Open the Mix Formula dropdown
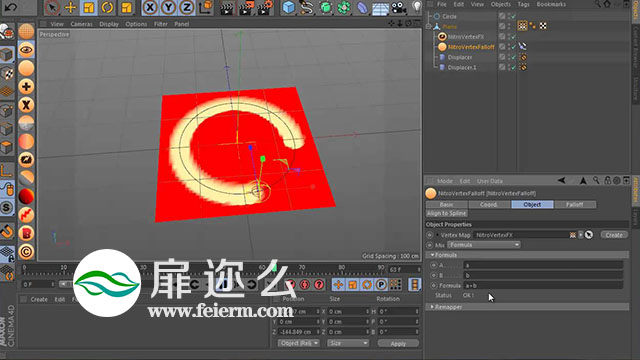 coord(484,245)
